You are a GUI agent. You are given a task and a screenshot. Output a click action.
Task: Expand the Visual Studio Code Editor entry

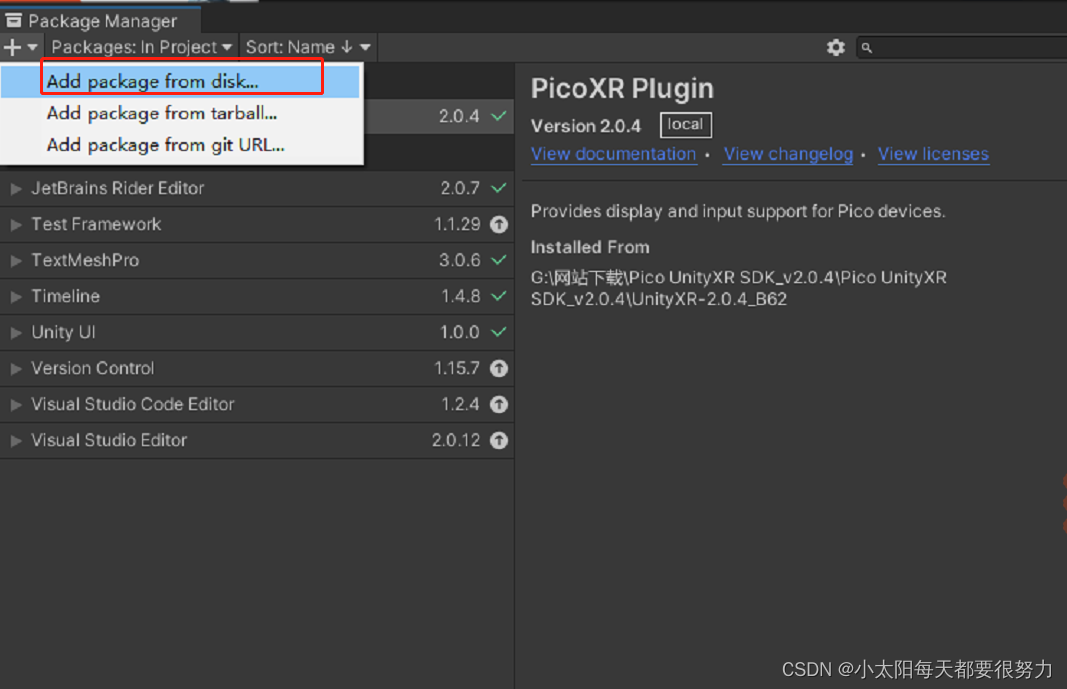17,404
